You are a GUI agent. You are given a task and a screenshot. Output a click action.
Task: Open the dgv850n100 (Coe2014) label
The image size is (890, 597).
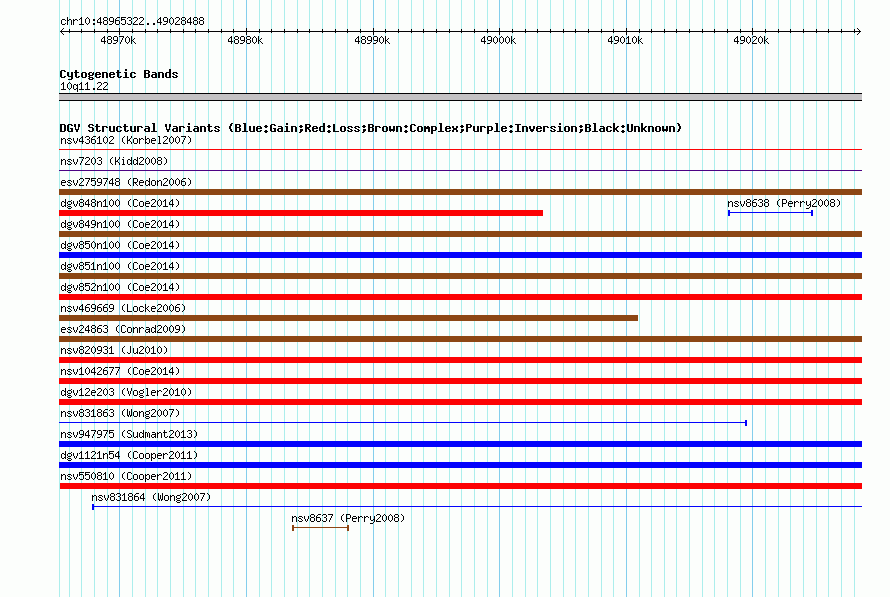point(120,245)
